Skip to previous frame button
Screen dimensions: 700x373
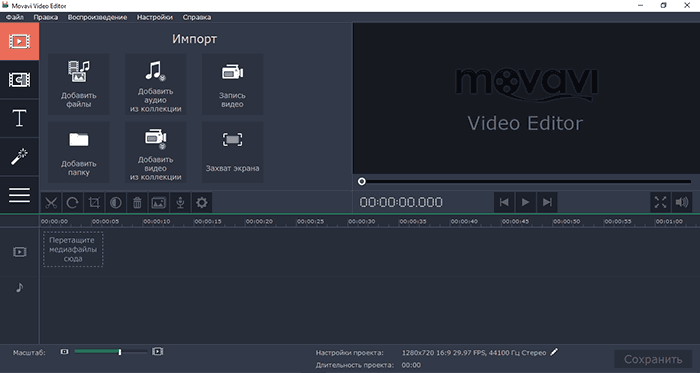coord(504,203)
